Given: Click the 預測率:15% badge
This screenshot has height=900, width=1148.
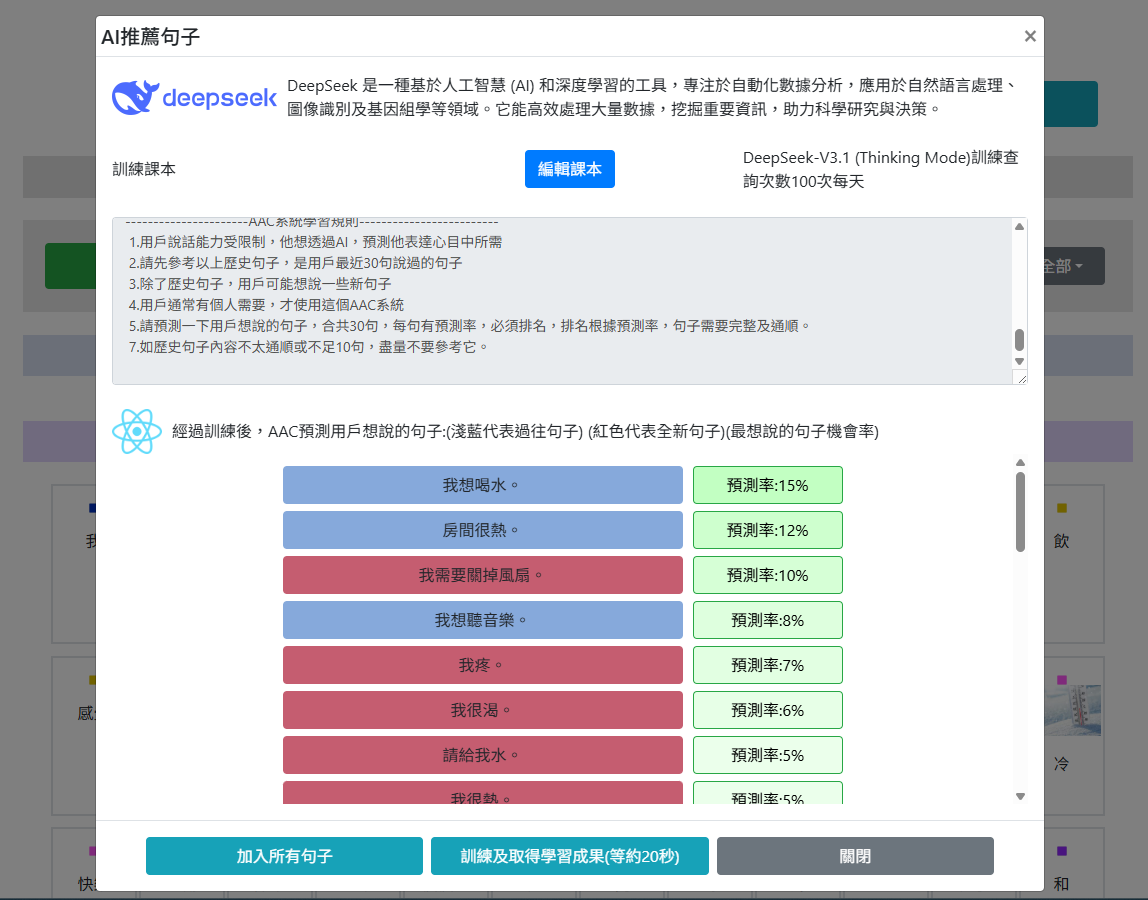Looking at the screenshot, I should point(767,485).
